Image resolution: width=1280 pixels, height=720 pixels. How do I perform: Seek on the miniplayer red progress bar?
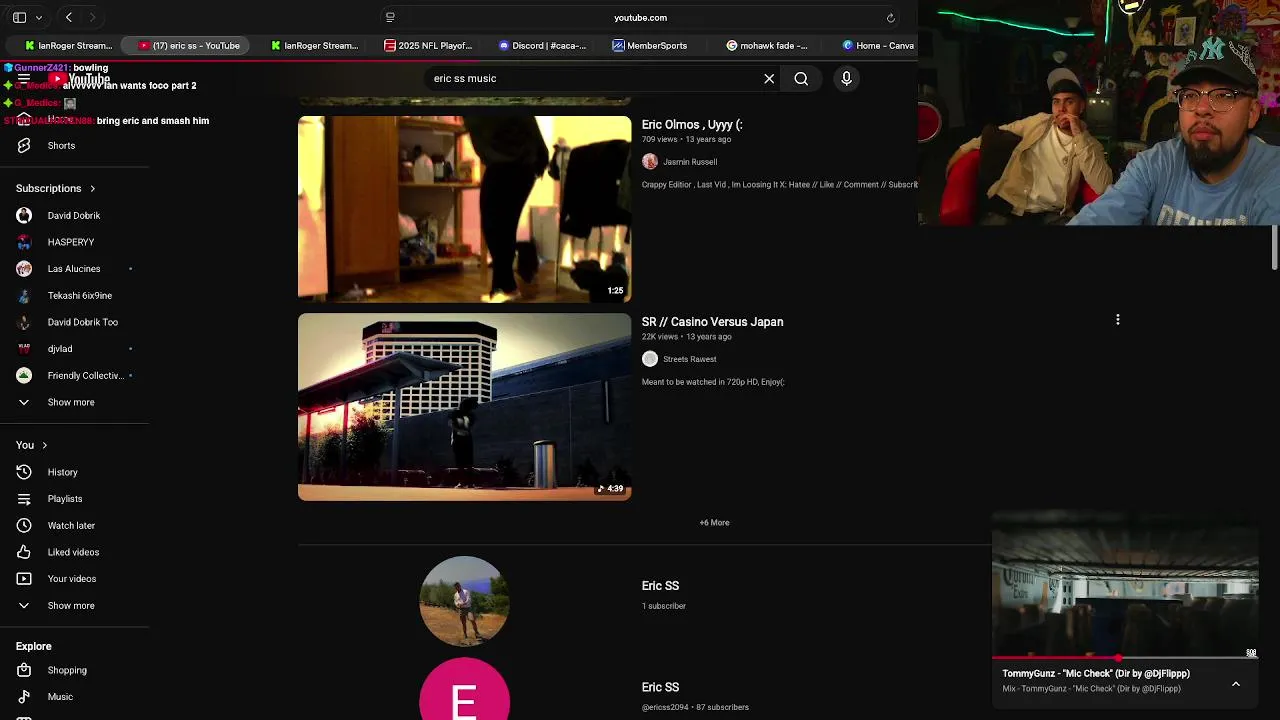(1125, 658)
